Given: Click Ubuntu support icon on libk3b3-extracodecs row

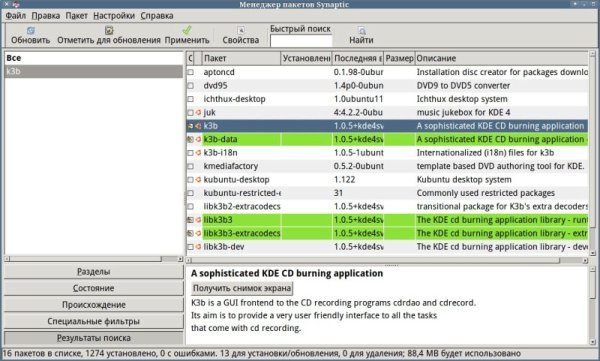Looking at the screenshot, I should click(198, 233).
